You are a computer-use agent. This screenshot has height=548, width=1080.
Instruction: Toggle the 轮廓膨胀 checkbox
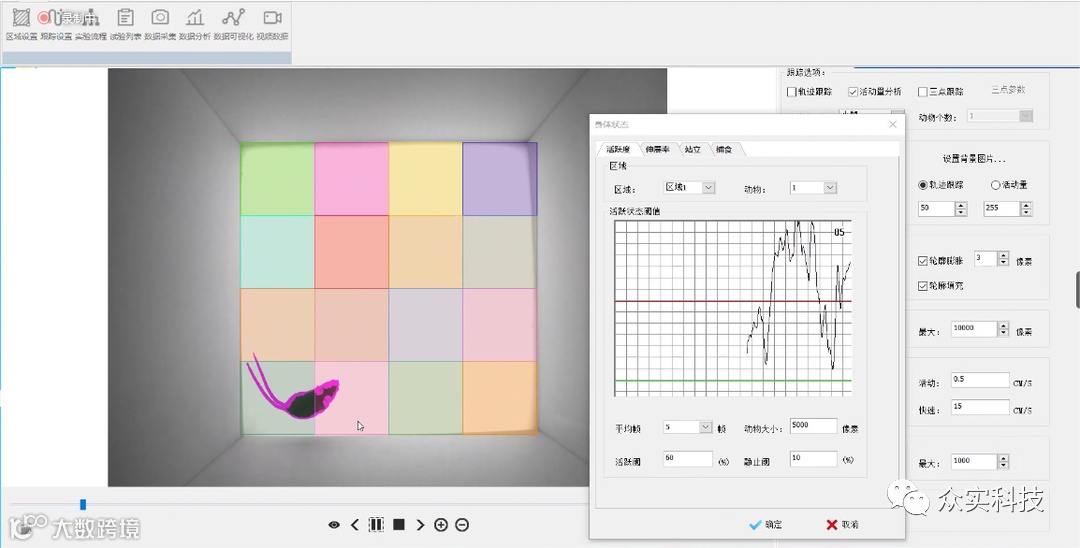coord(923,261)
